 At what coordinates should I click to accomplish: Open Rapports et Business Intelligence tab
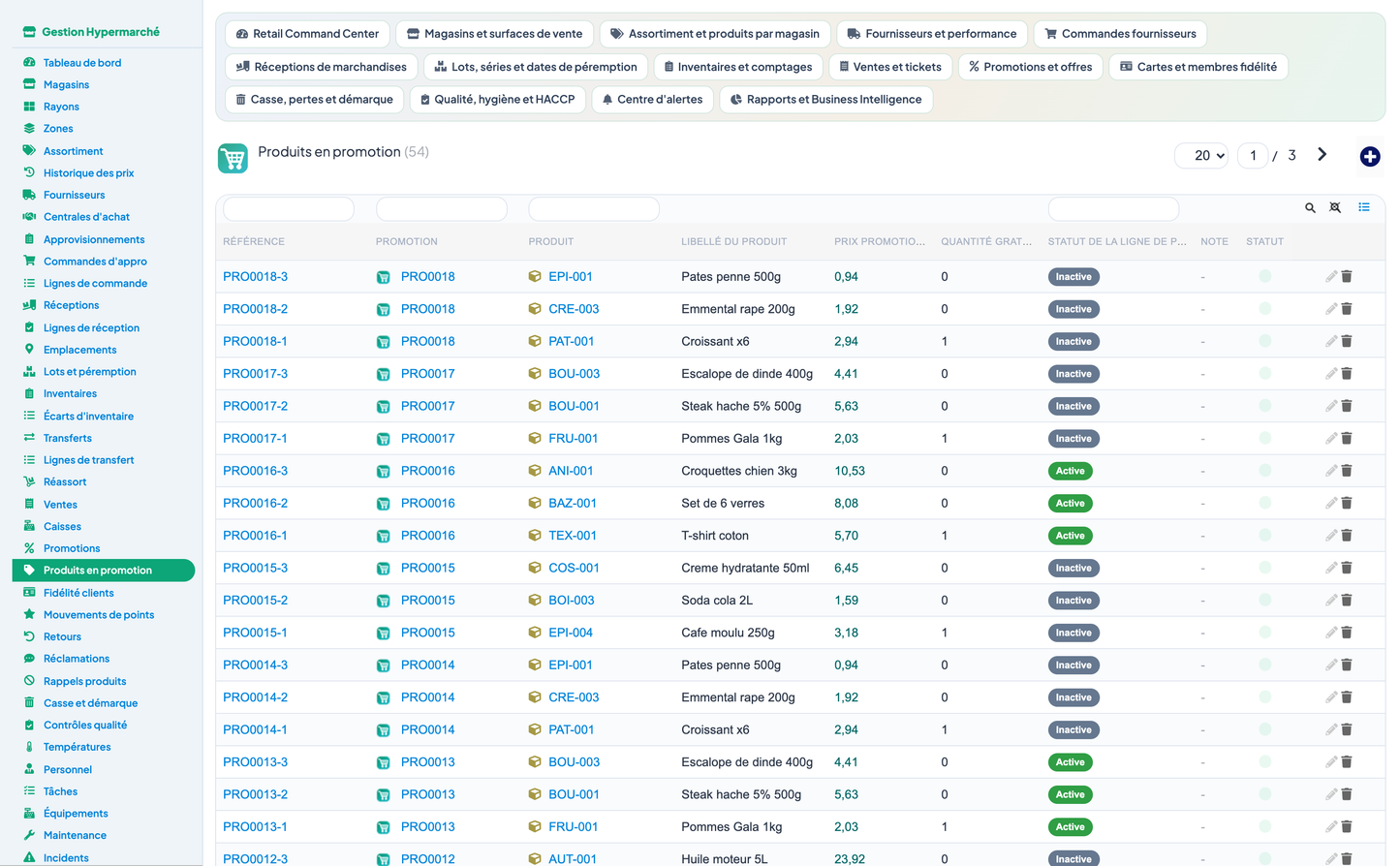click(825, 100)
